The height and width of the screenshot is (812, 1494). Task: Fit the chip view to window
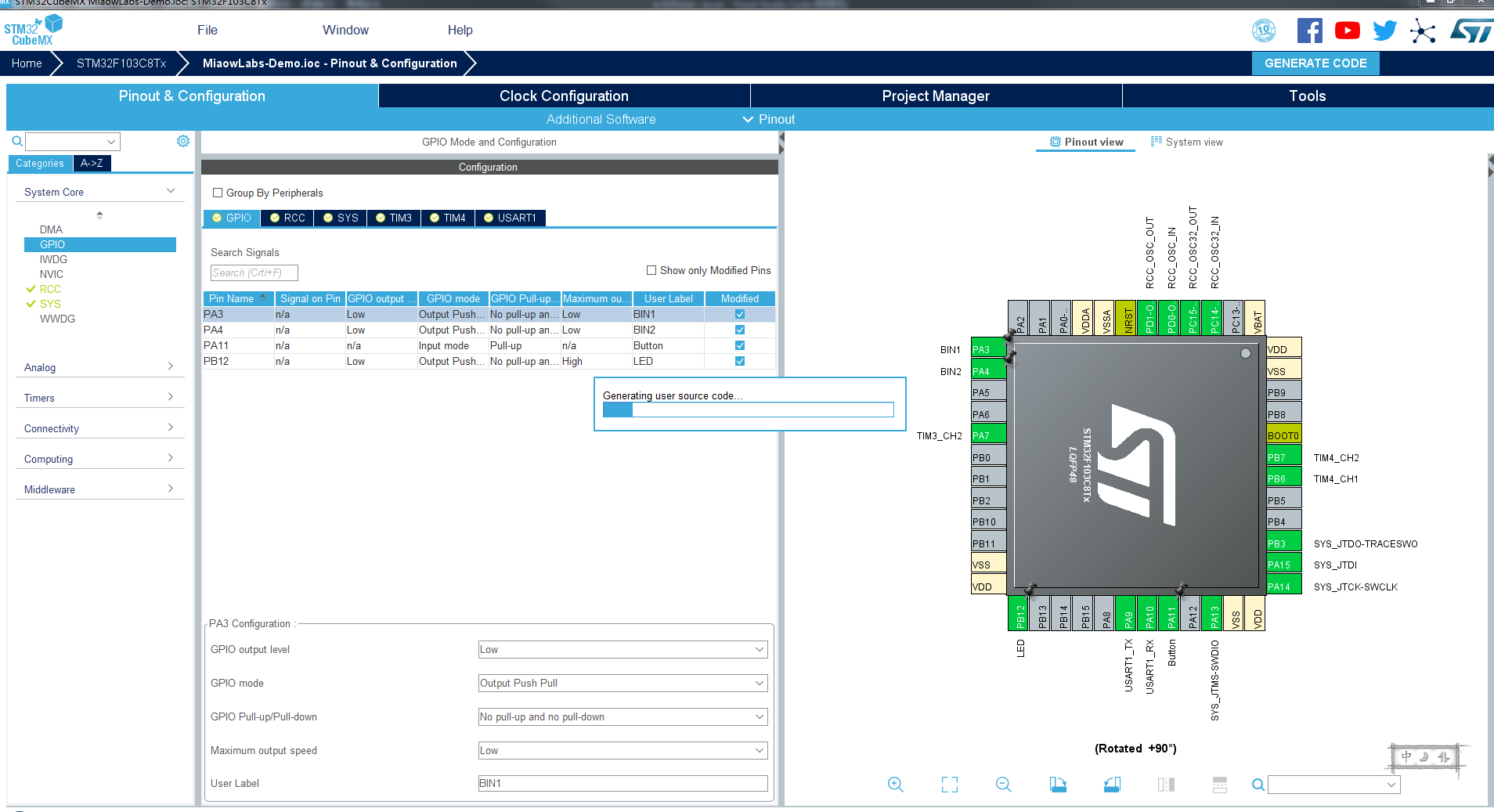[950, 784]
